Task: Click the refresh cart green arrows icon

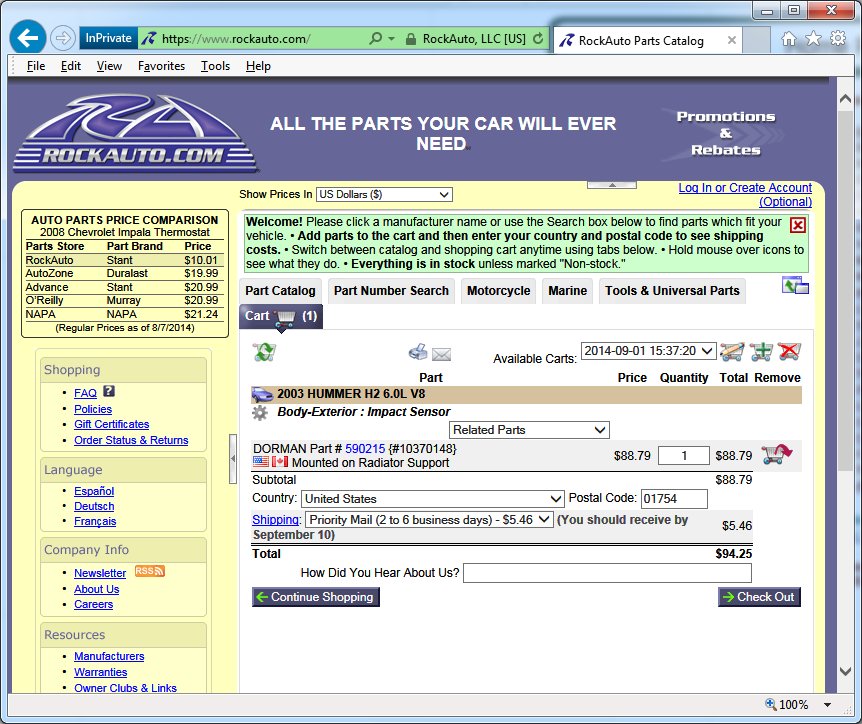Action: point(264,352)
